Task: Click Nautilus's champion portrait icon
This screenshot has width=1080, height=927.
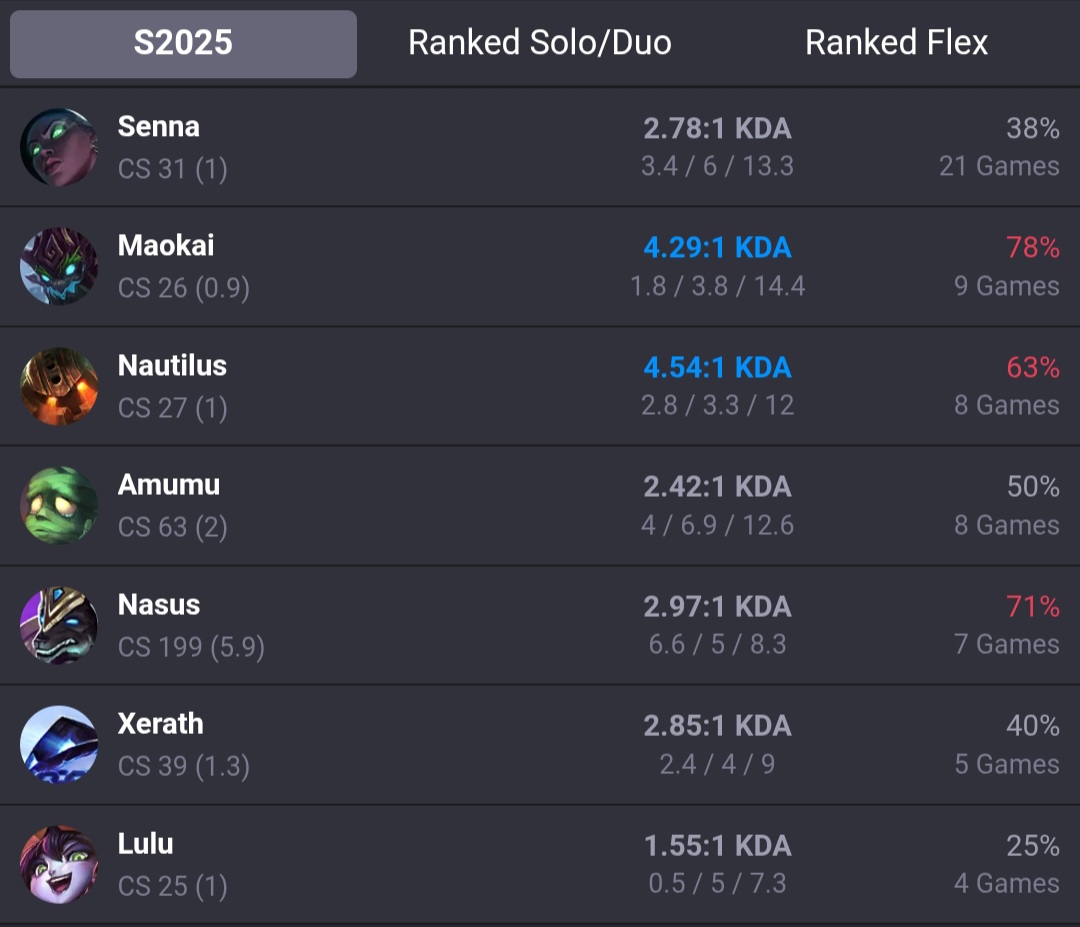Action: click(59, 386)
